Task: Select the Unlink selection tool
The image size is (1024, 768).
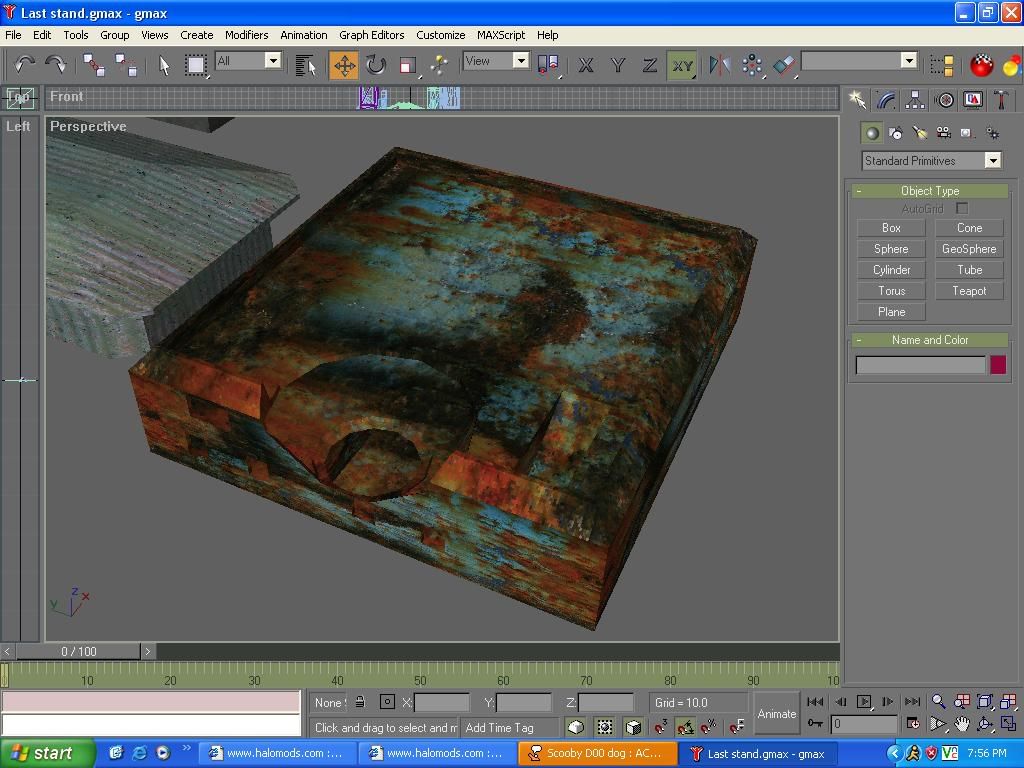Action: pyautogui.click(x=125, y=65)
